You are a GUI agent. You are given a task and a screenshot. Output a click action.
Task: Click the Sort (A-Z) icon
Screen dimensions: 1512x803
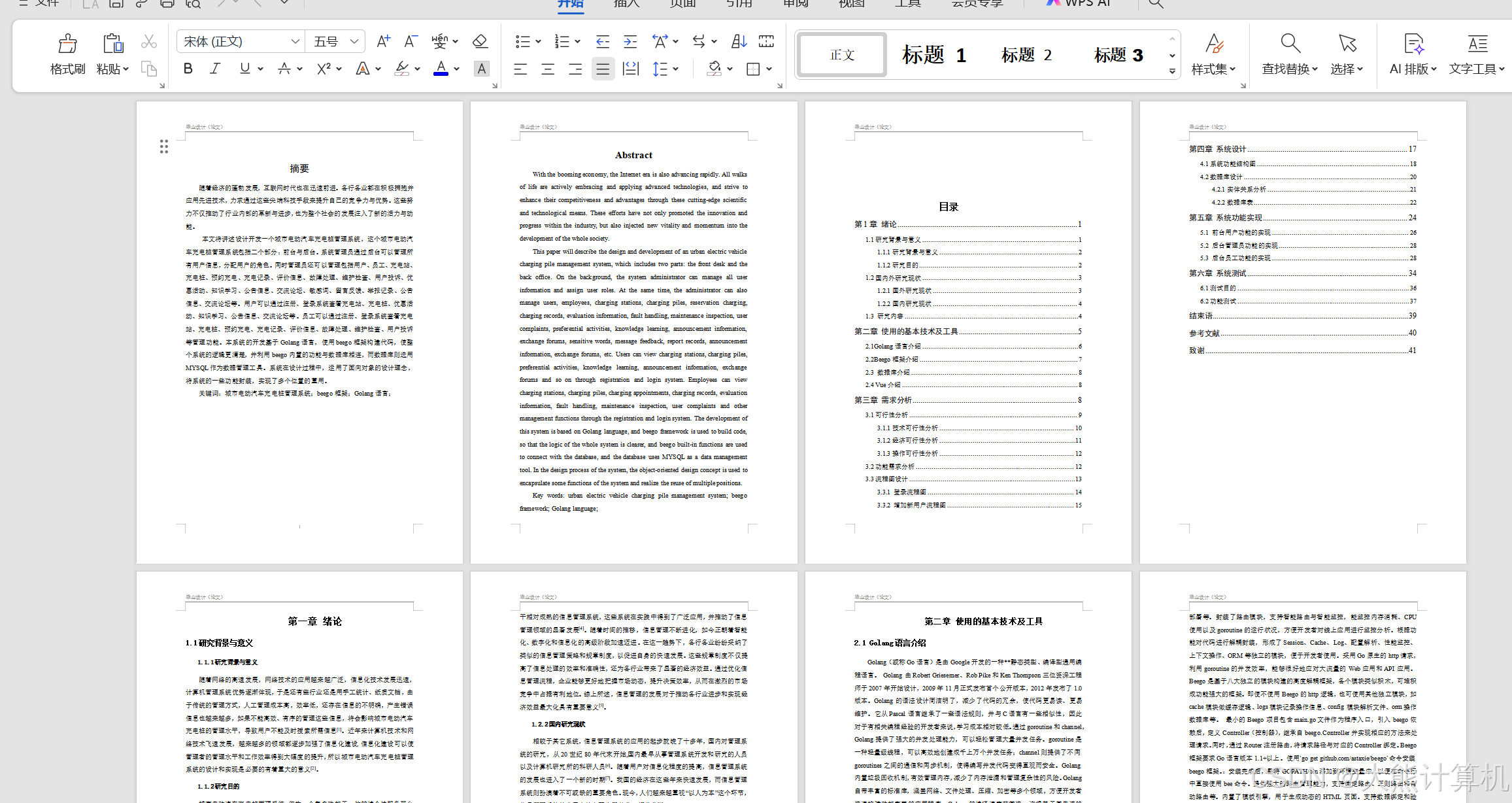click(739, 42)
